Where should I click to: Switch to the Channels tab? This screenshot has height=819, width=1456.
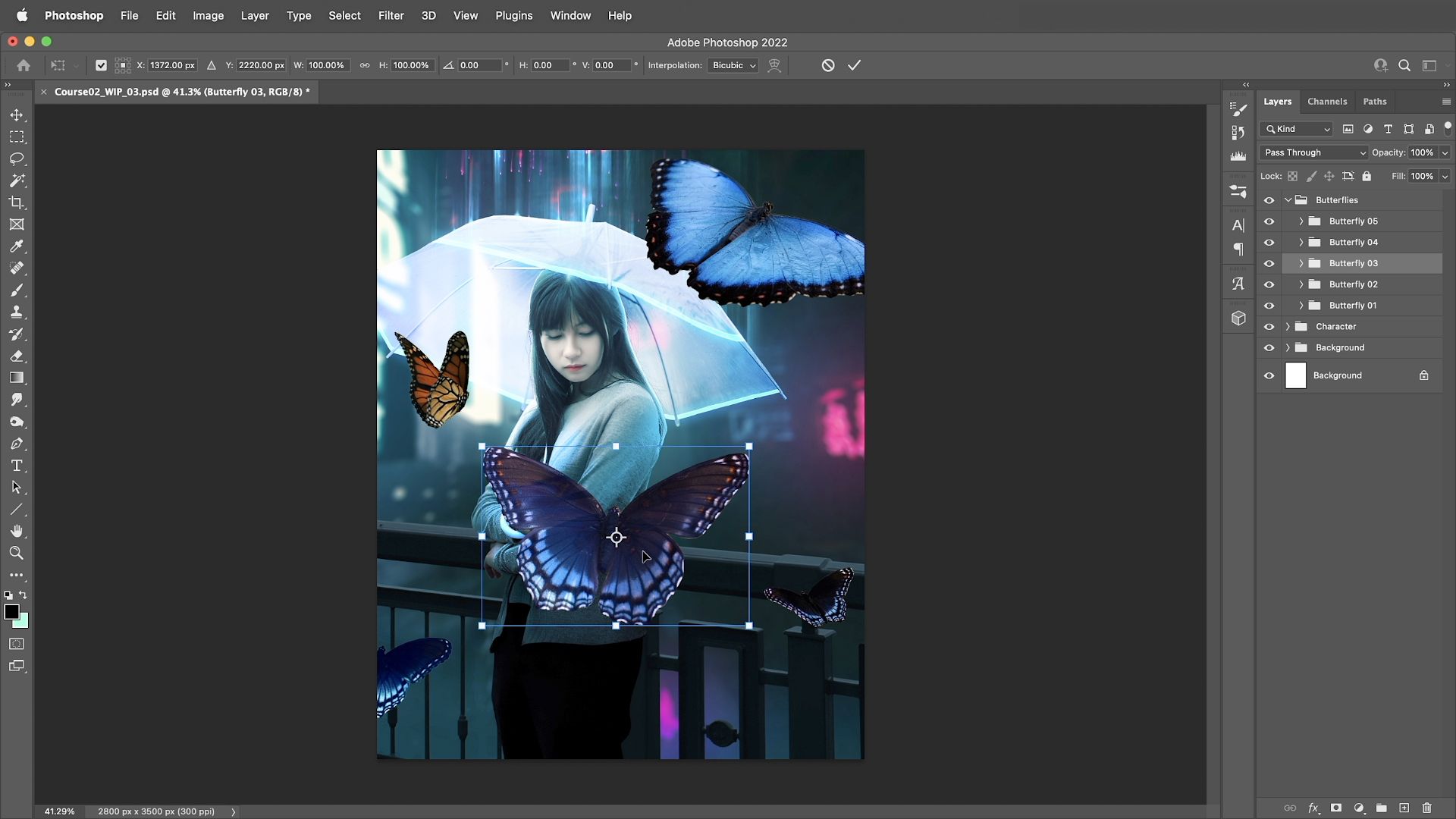[1326, 101]
